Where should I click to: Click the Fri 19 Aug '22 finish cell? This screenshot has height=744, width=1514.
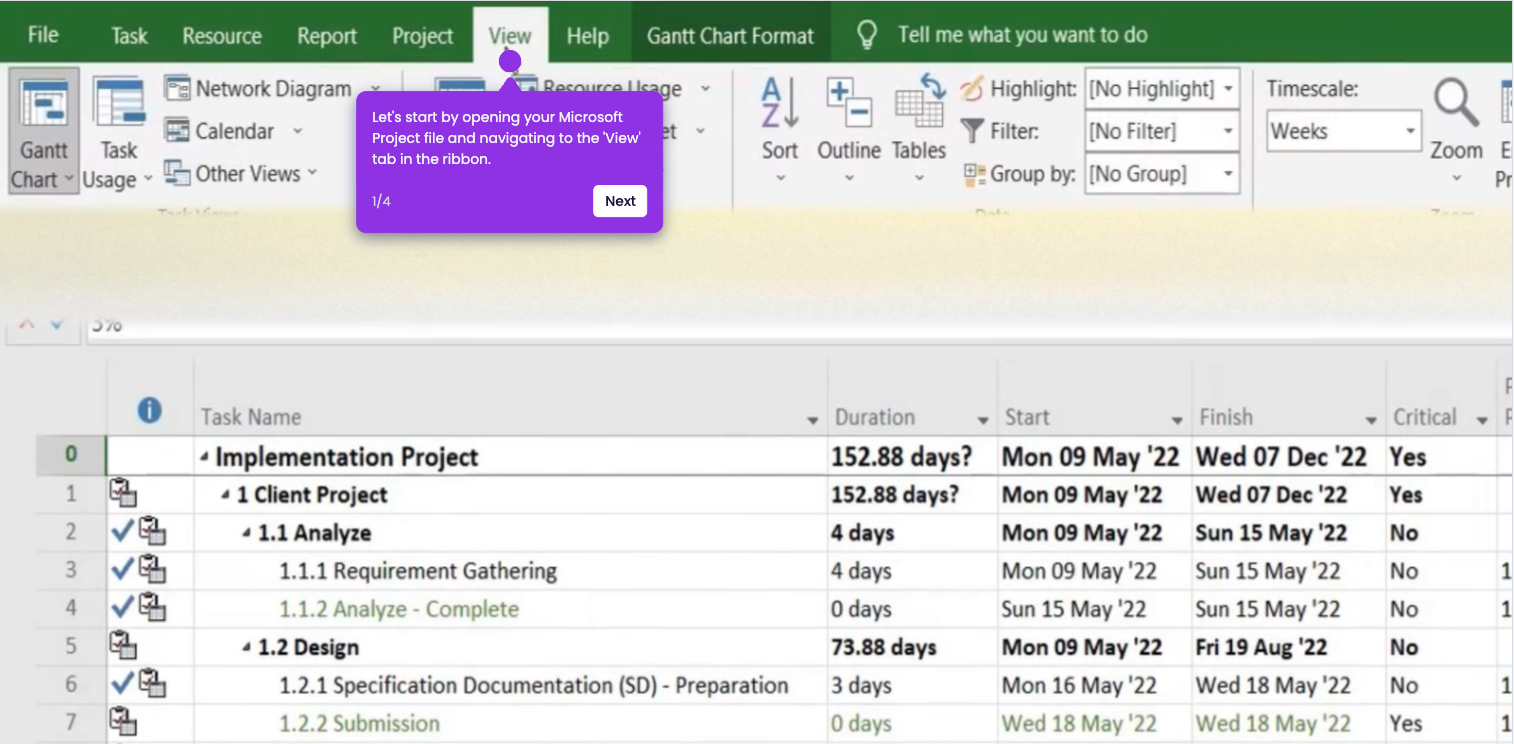(1288, 647)
